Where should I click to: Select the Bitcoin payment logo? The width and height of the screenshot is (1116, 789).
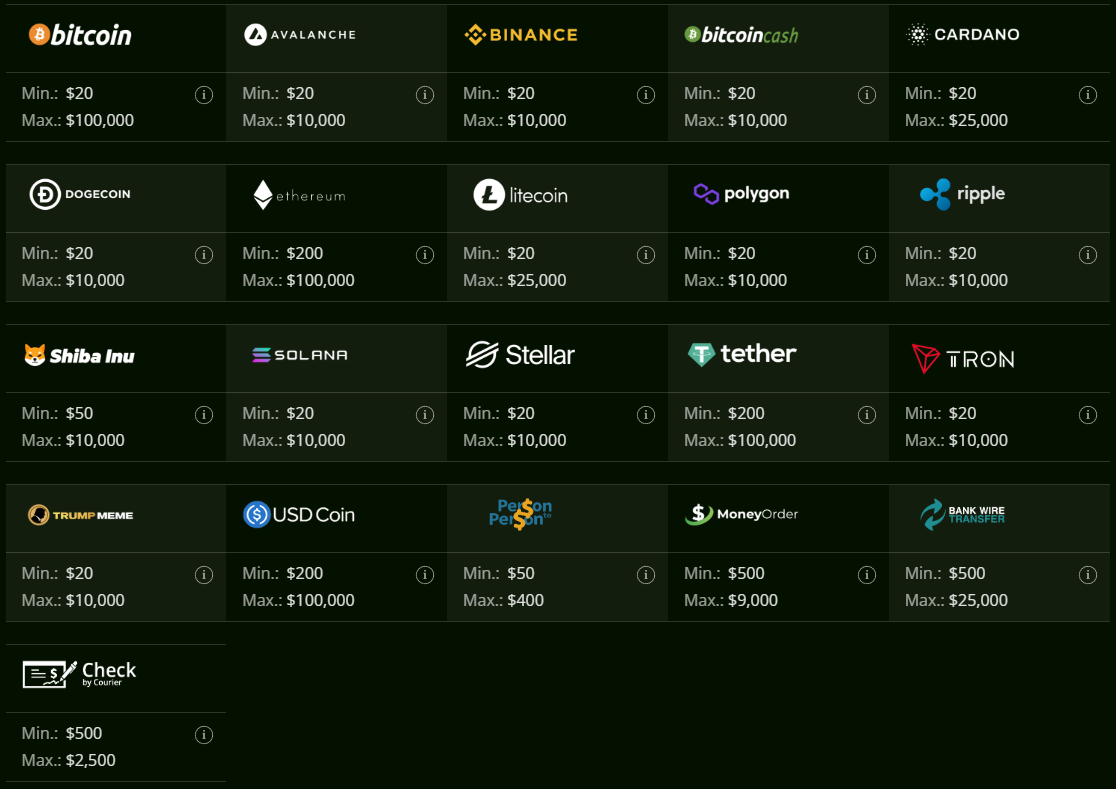[x=80, y=35]
